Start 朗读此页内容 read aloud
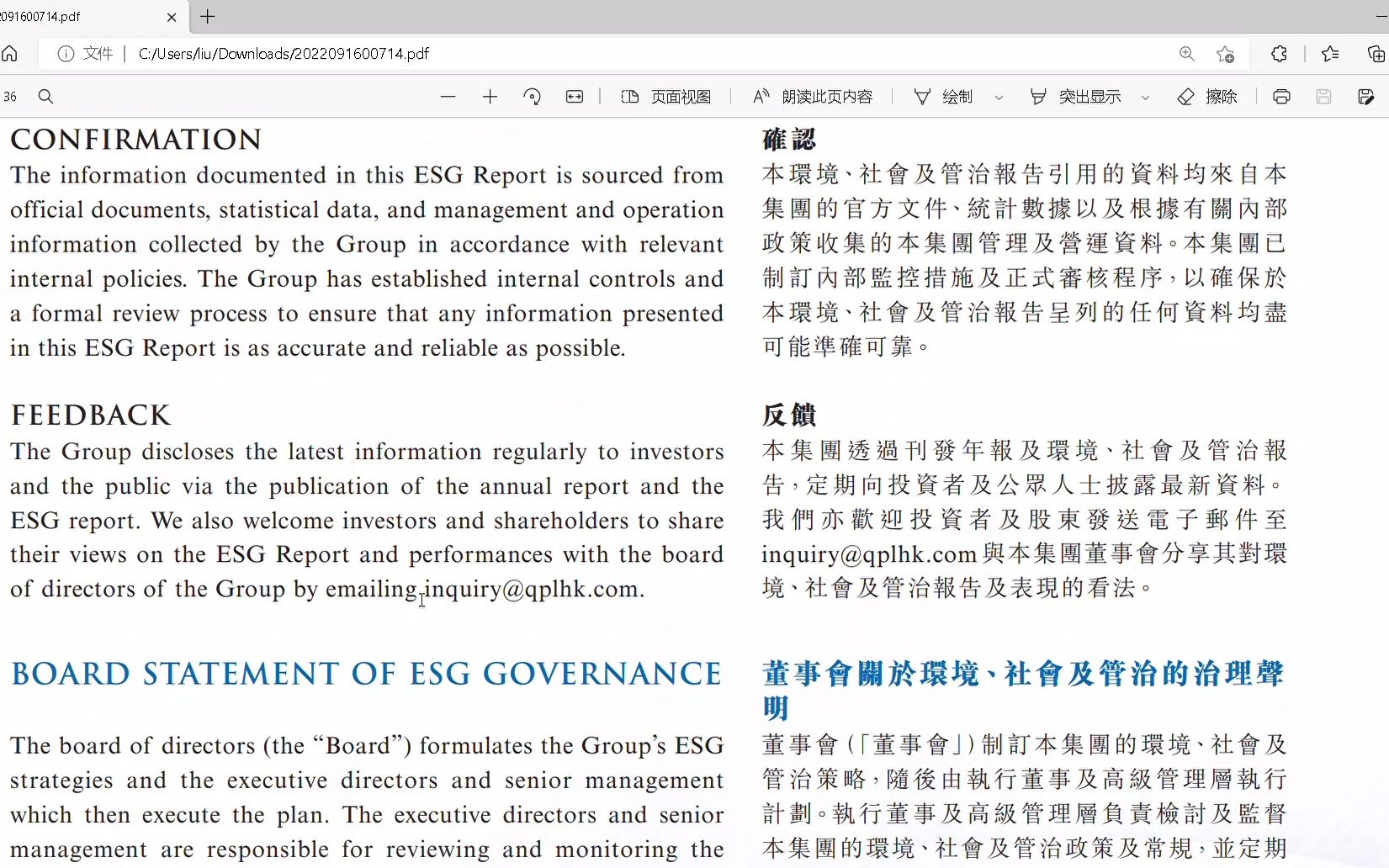1389x868 pixels. [x=813, y=97]
